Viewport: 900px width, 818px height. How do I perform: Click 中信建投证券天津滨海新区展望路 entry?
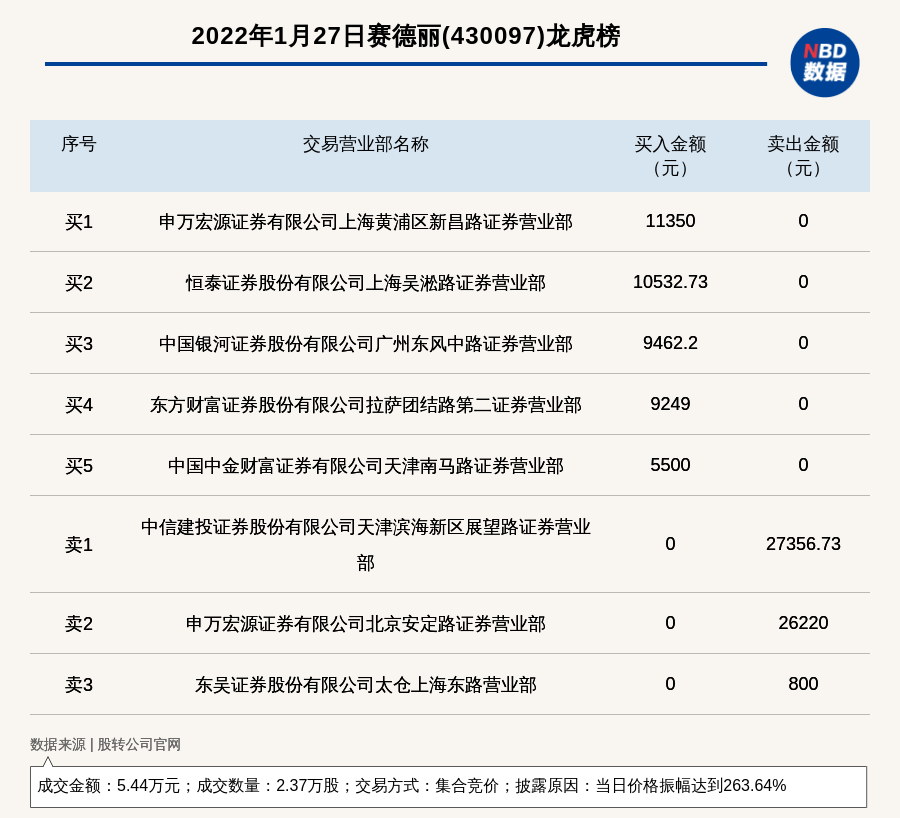pyautogui.click(x=365, y=544)
